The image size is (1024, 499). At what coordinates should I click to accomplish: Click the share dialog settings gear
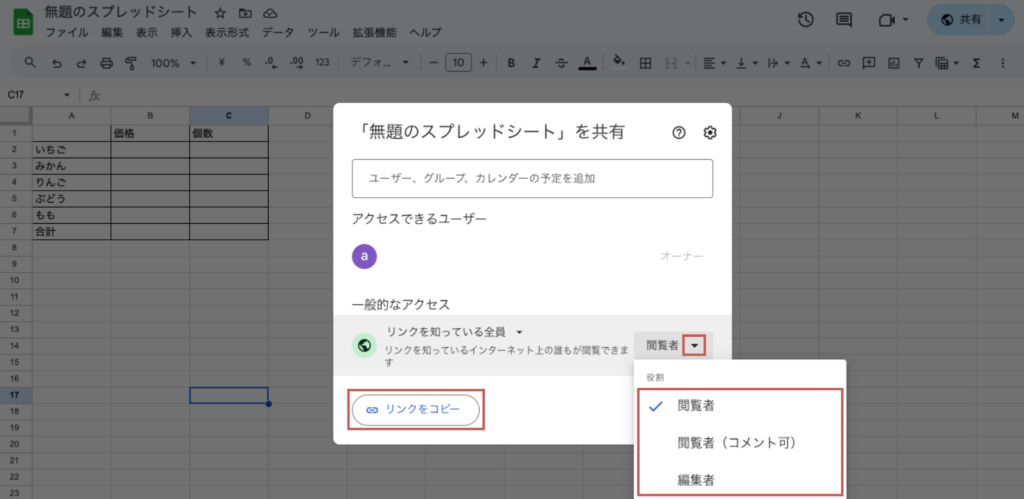coord(710,133)
